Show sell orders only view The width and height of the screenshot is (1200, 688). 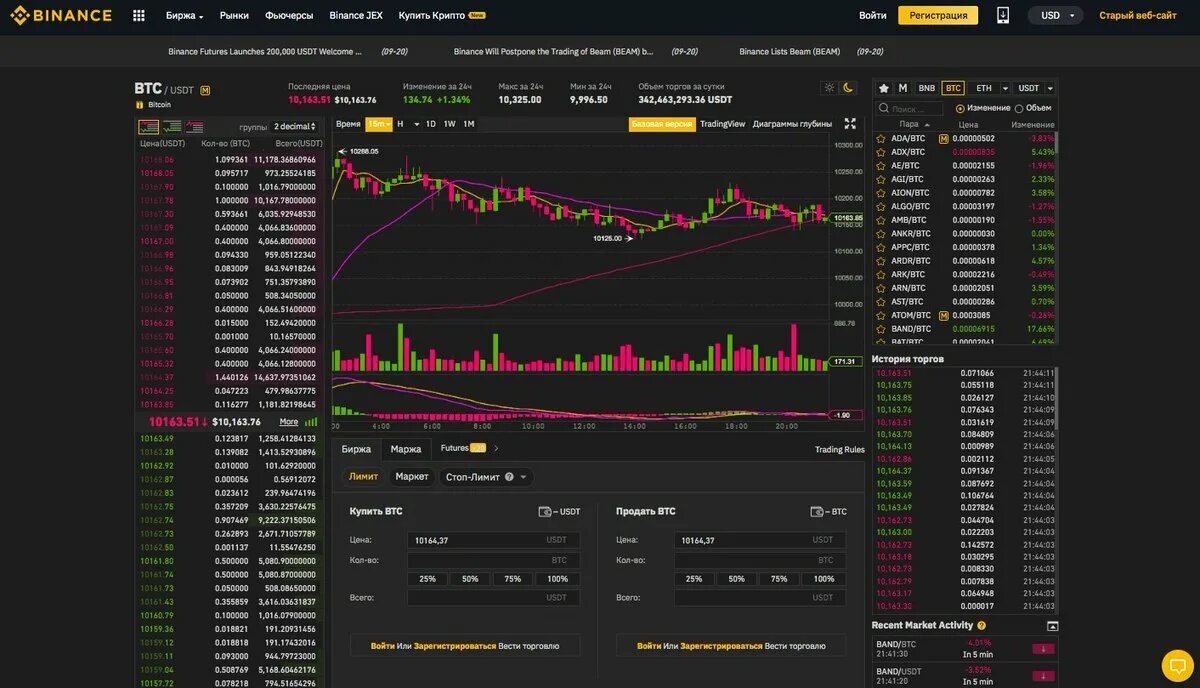[x=194, y=127]
